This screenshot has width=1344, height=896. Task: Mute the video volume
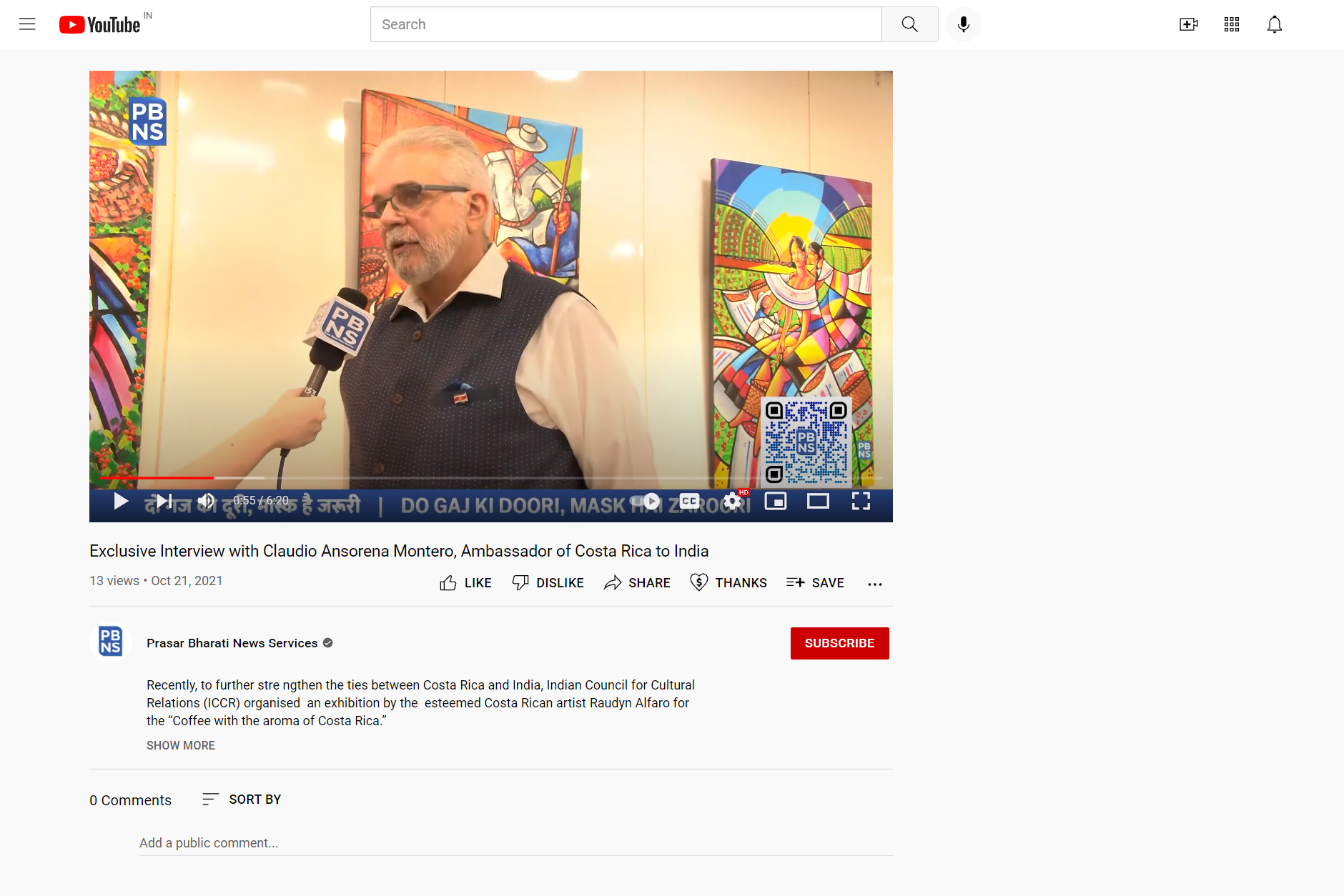(x=206, y=501)
